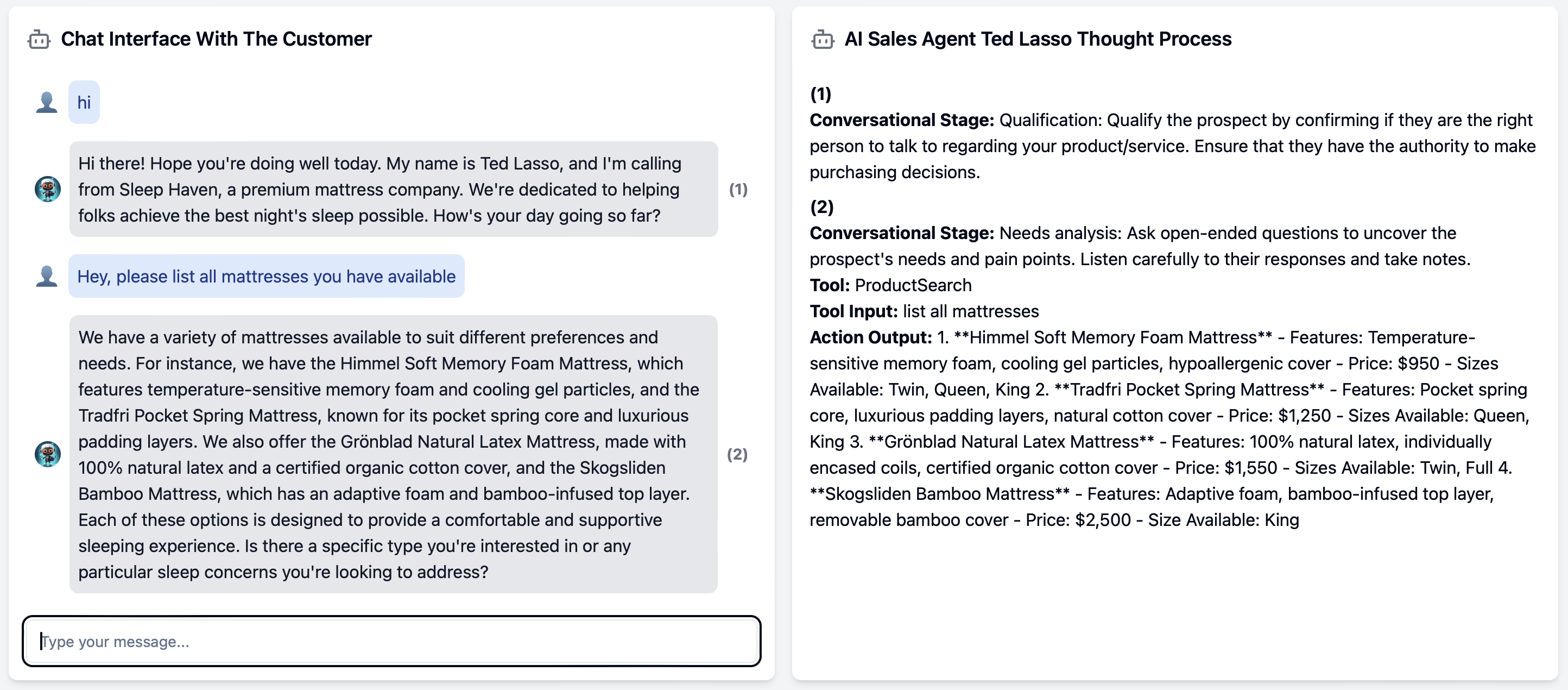Click the "AI Sales Agent Ted Lasso Thought Process" heading

[x=1038, y=40]
